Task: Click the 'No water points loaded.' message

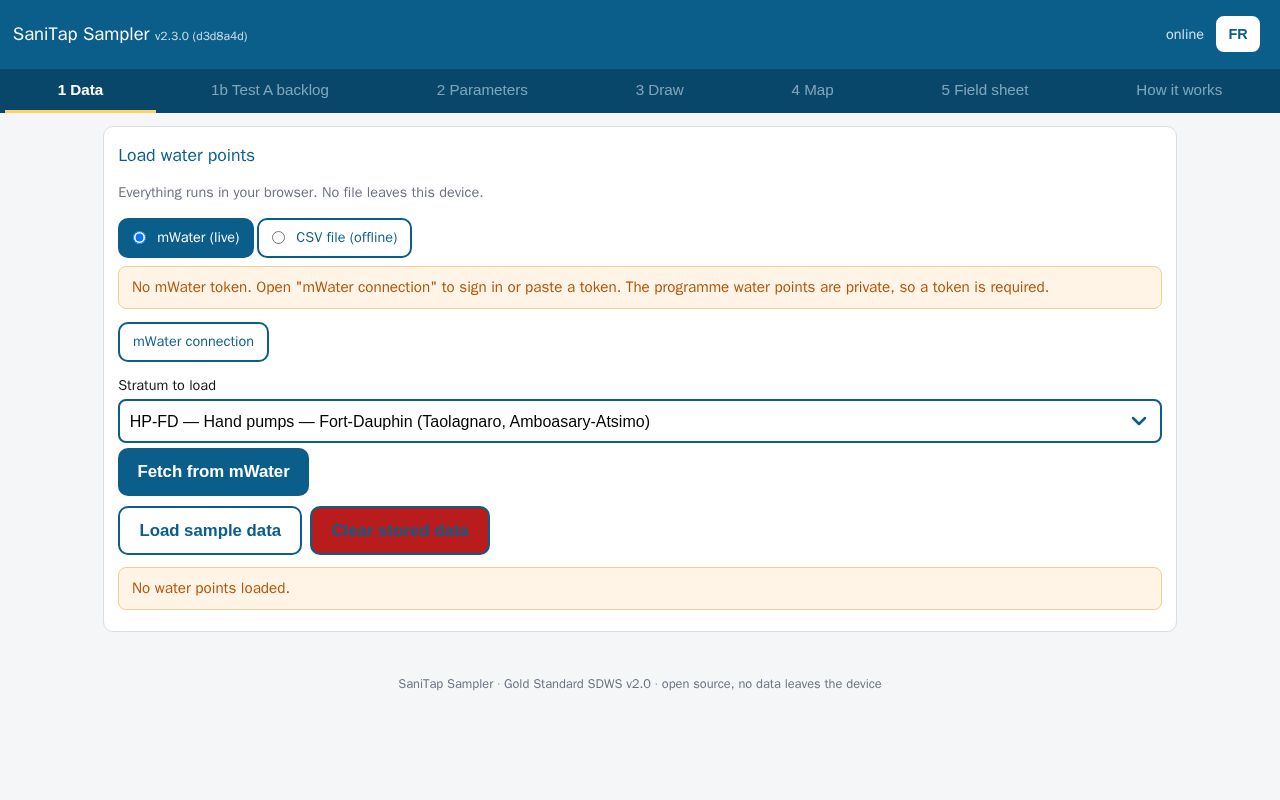Action: click(x=640, y=588)
